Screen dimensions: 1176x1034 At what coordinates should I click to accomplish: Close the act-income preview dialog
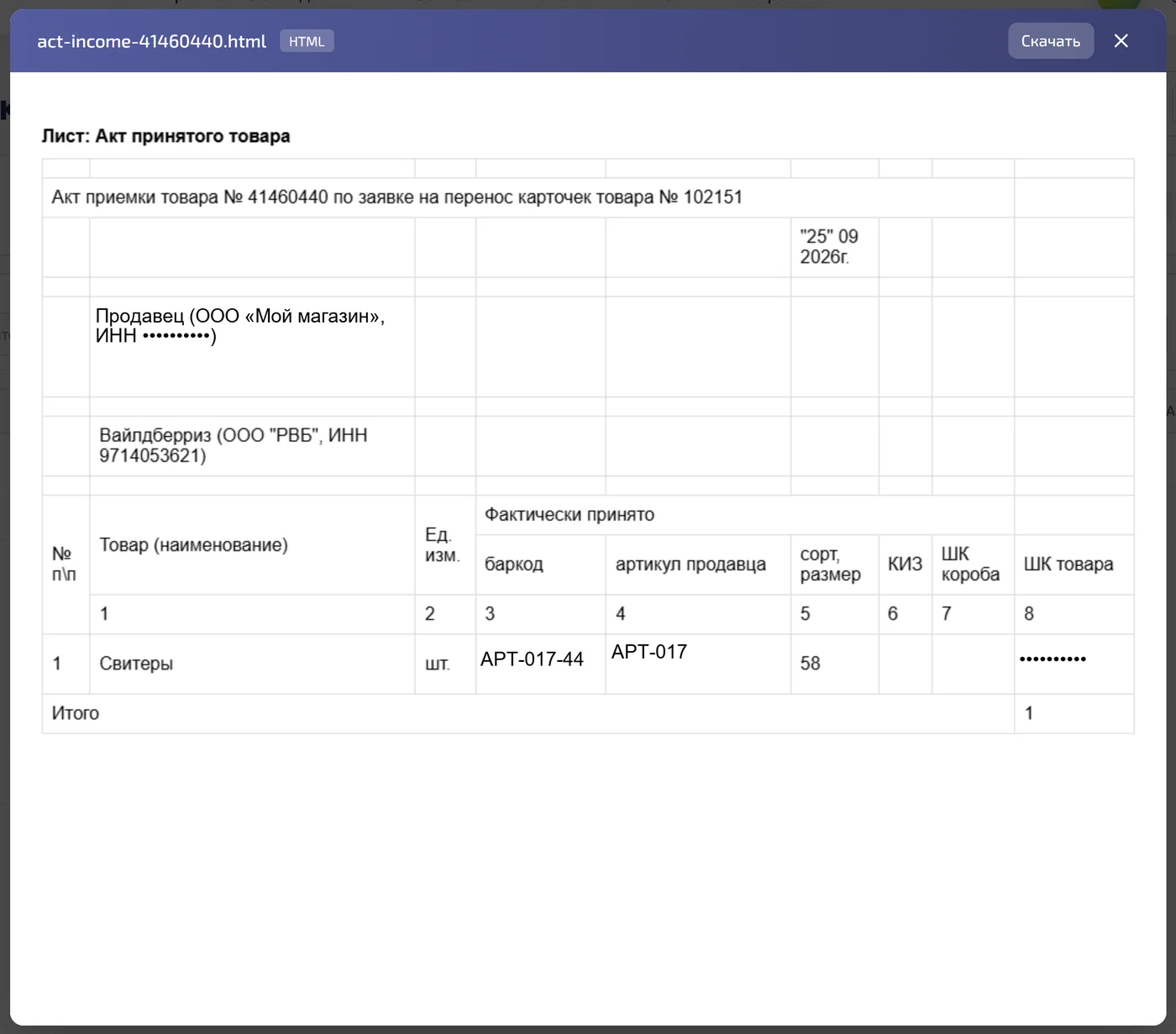(x=1121, y=41)
